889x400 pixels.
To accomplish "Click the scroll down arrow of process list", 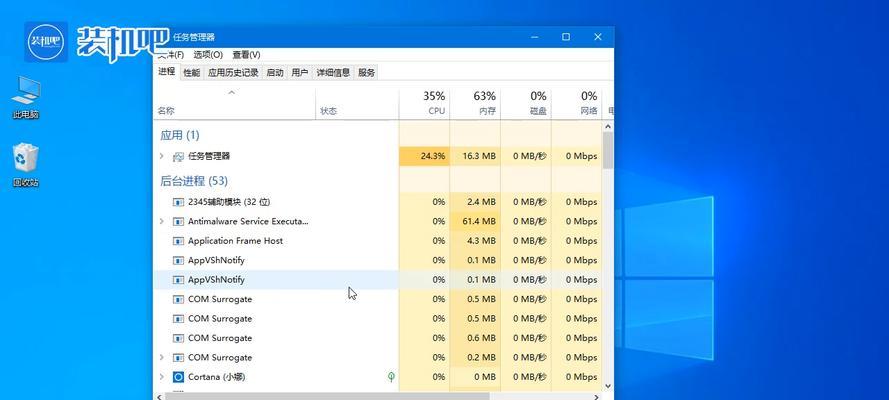I will [x=608, y=386].
